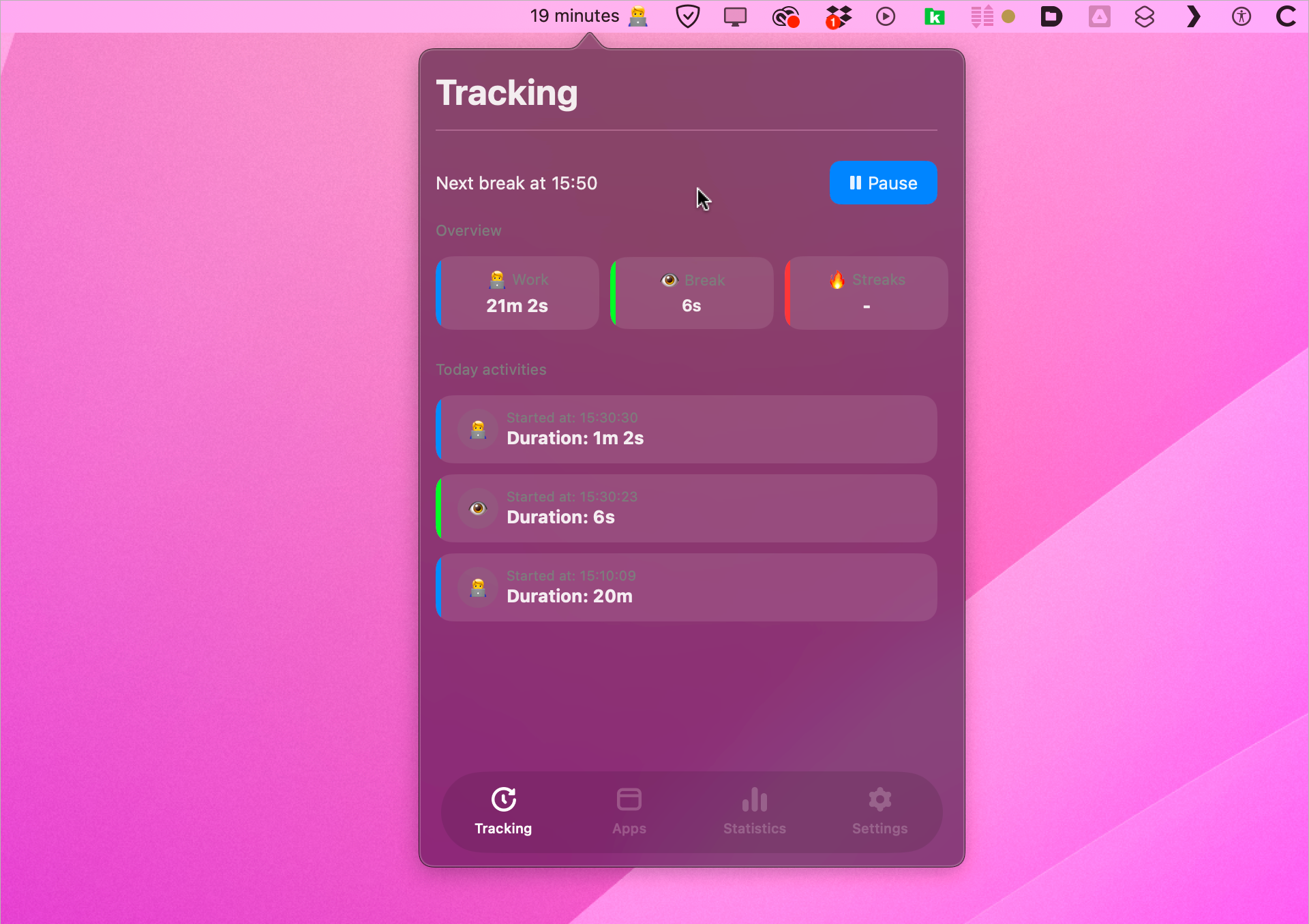The height and width of the screenshot is (924, 1309).
Task: Click the stacked layers menu bar icon
Action: [1144, 16]
